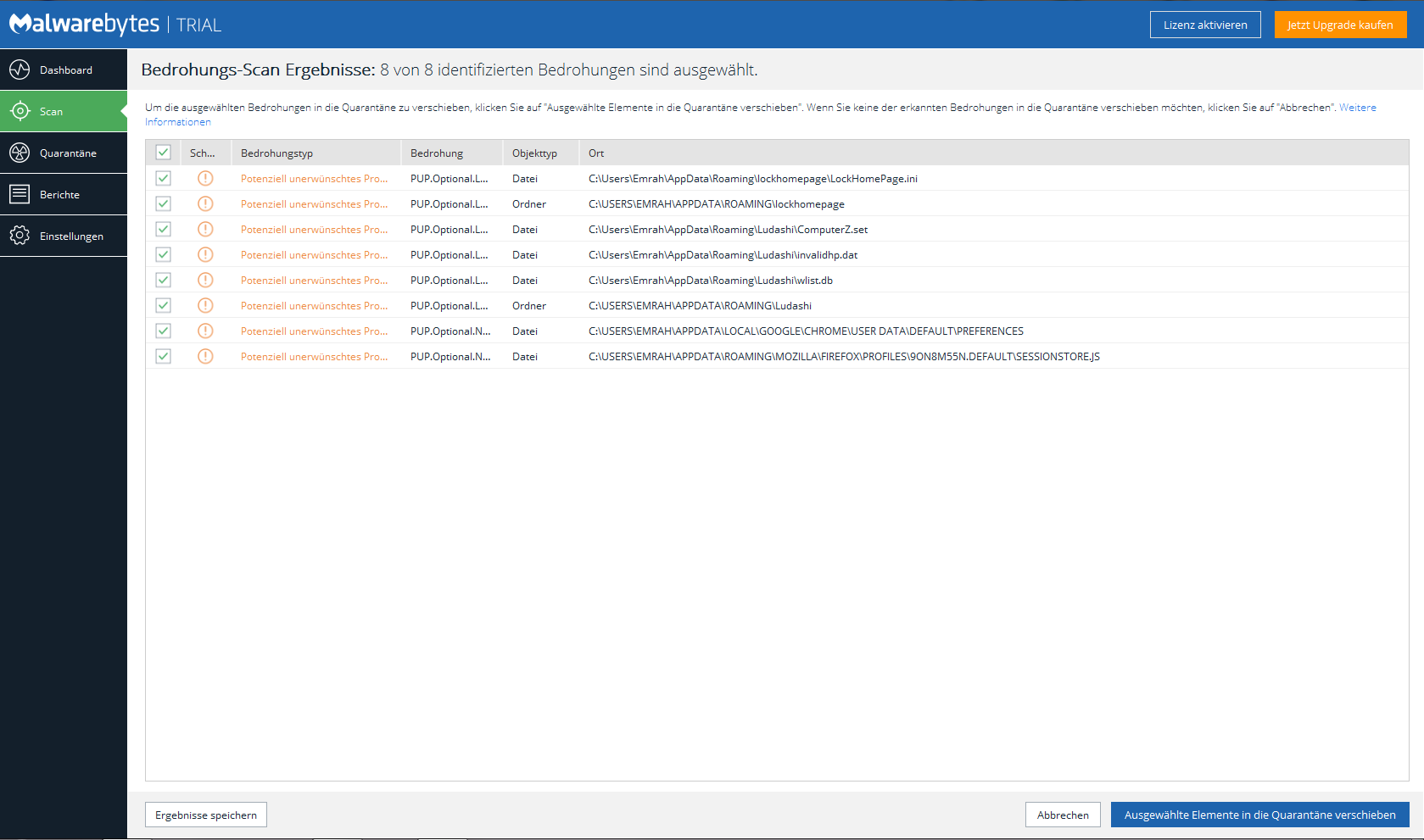Uncheck the ComputerZ.set threat checkbox
Screen dimensions: 1424x840
pyautogui.click(x=164, y=229)
